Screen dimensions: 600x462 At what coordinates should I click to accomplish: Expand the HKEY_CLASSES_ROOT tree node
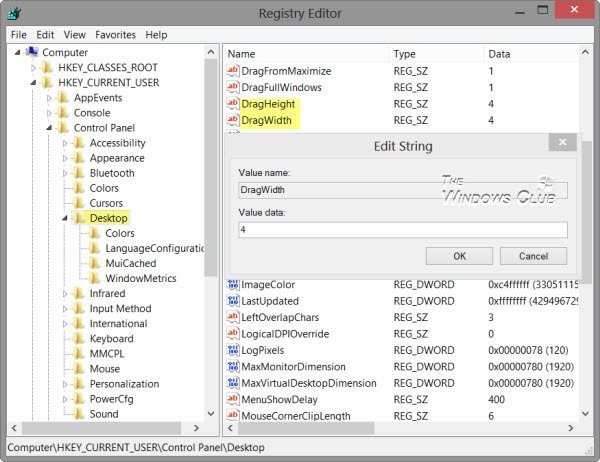click(33, 67)
